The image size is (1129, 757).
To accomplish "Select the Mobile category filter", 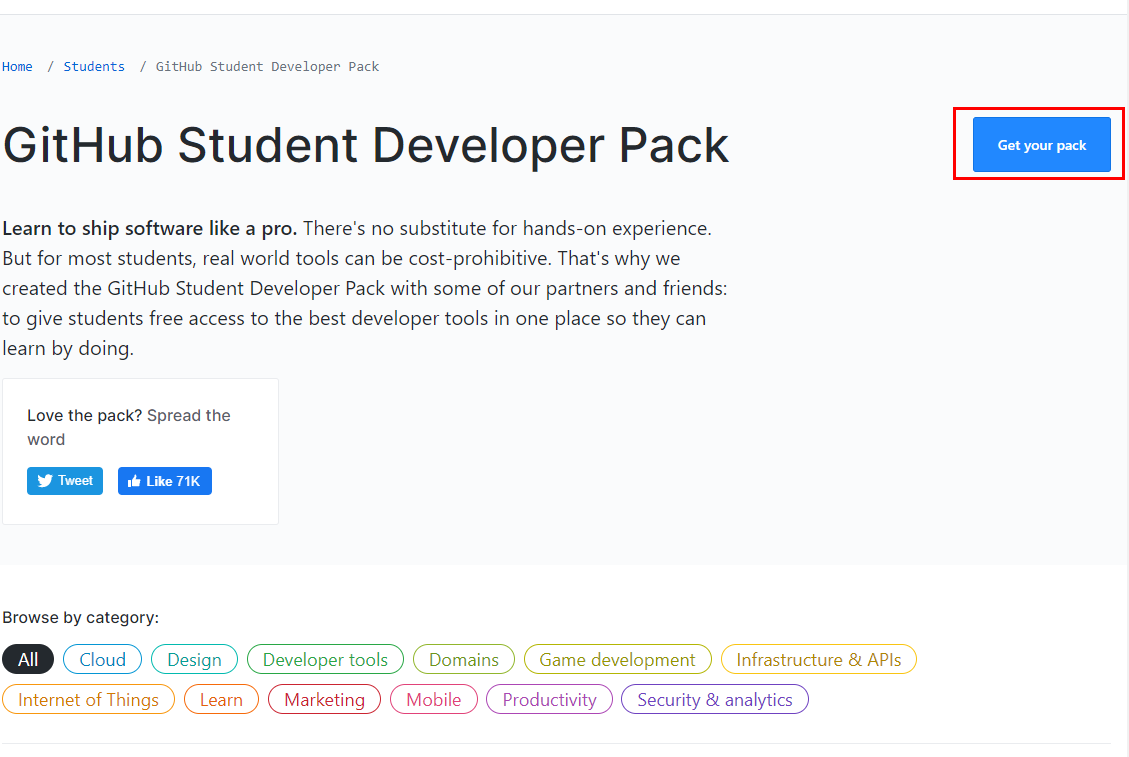I will 433,699.
